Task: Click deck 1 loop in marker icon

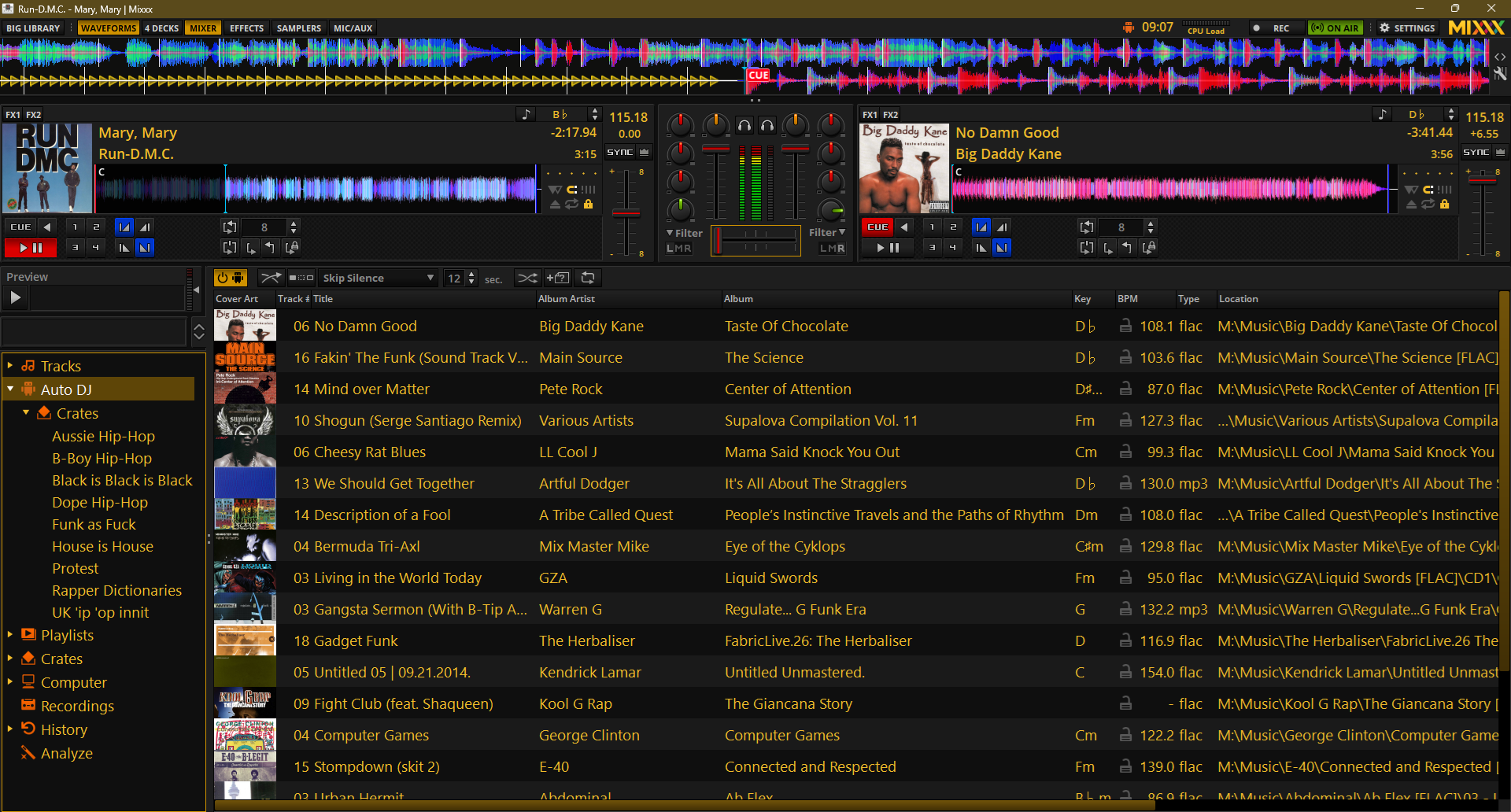Action: click(250, 247)
